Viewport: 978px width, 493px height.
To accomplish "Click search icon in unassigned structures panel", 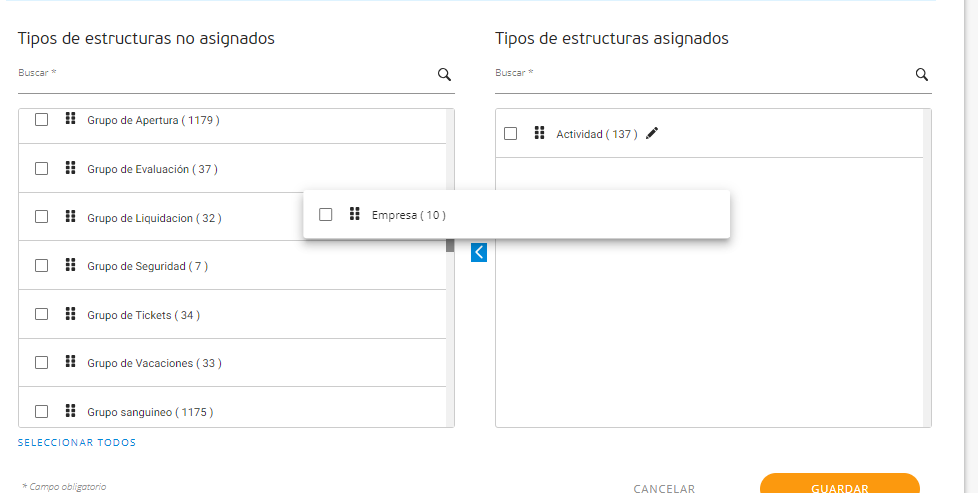I will [444, 74].
